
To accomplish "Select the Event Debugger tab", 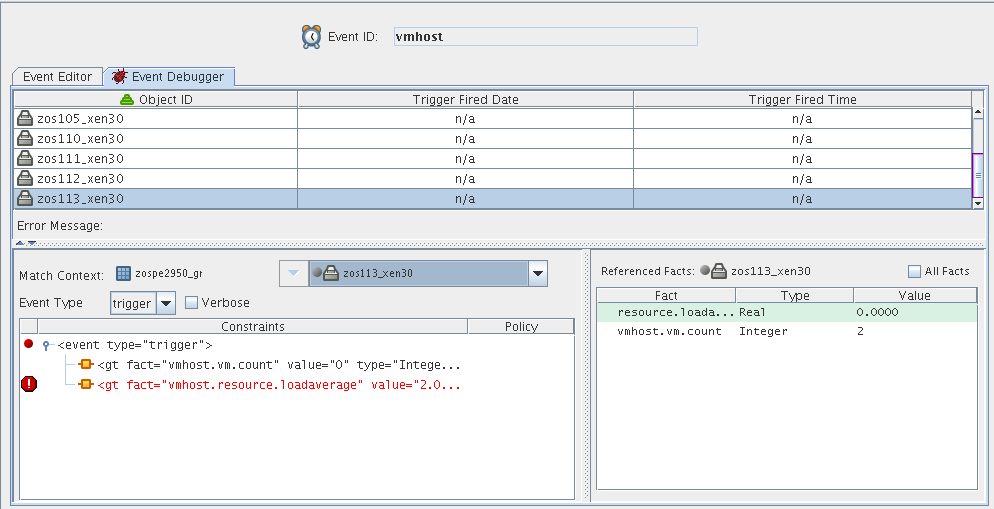I will click(169, 76).
